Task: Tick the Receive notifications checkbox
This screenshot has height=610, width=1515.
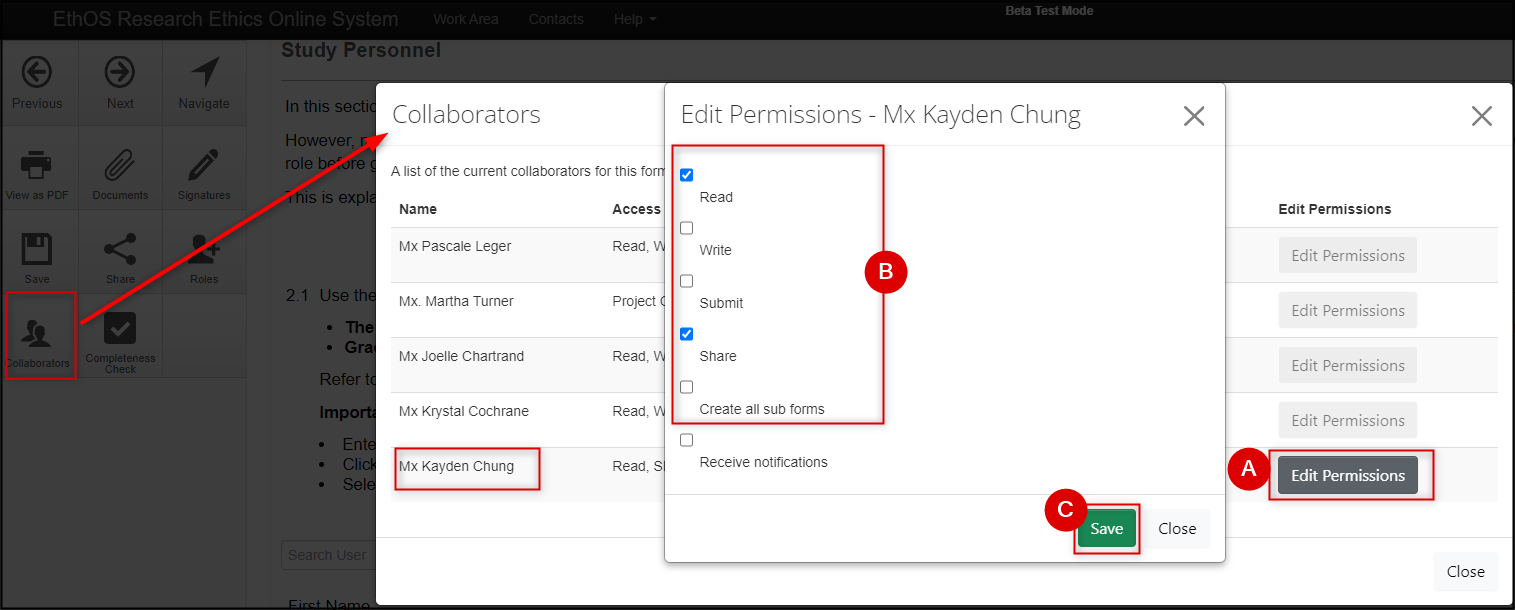Action: click(x=687, y=440)
